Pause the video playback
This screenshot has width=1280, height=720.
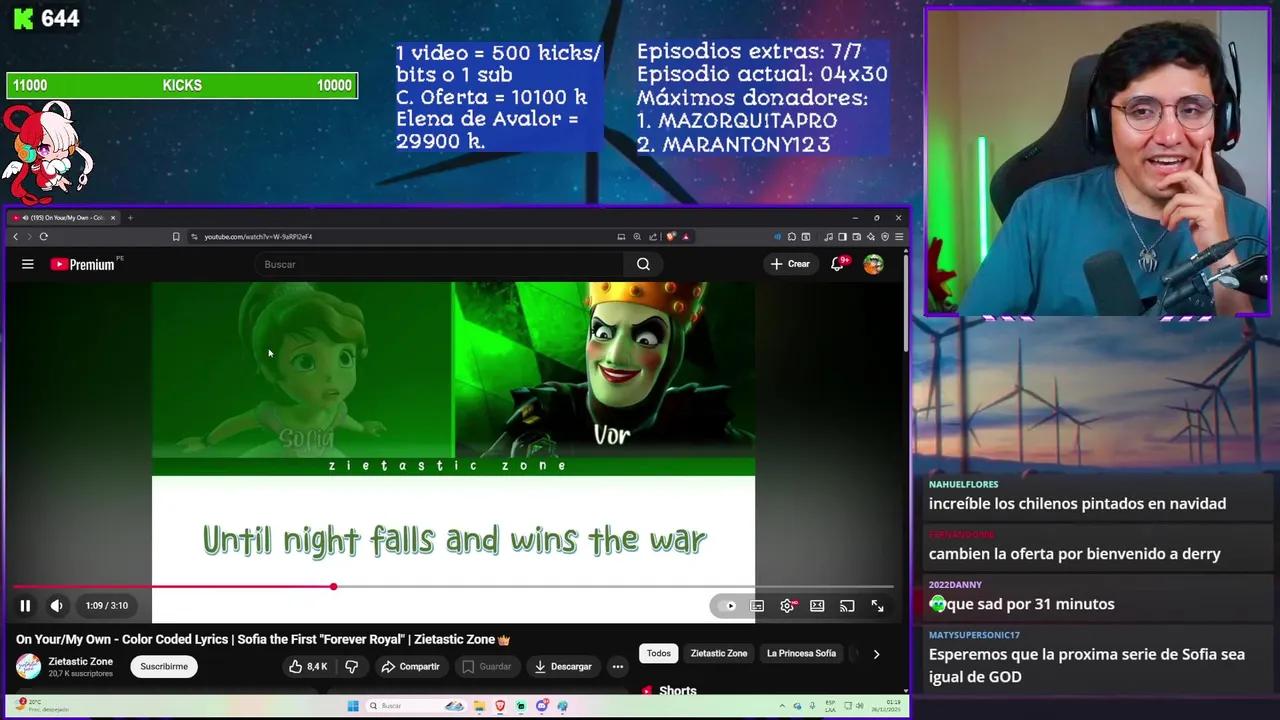coord(25,605)
